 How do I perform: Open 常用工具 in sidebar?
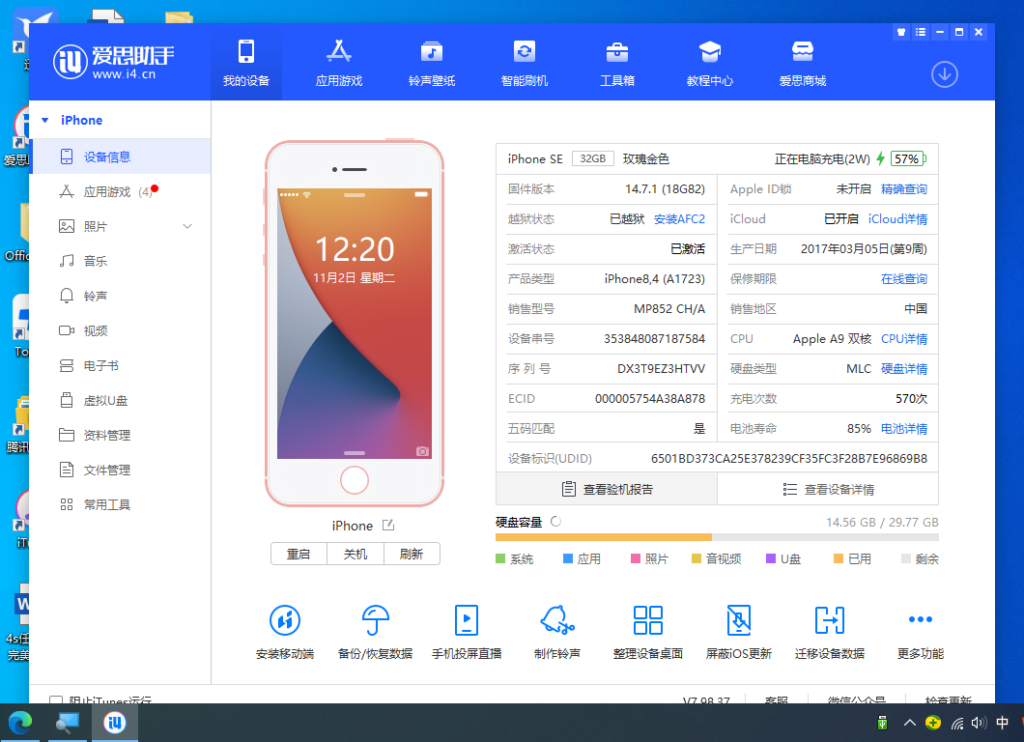pos(120,504)
